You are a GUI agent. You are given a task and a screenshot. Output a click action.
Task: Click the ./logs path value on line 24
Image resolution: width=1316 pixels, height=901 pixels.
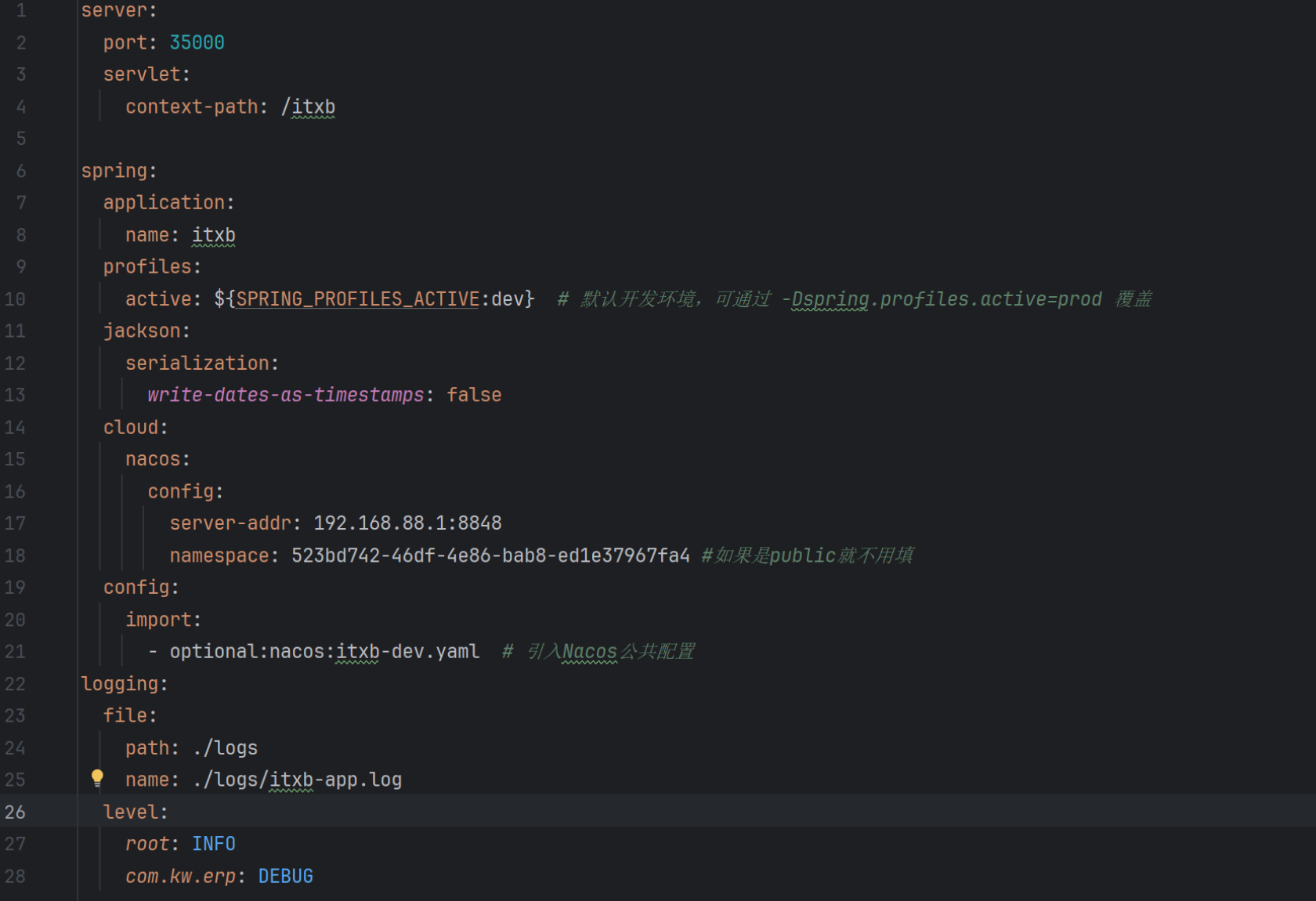[225, 747]
